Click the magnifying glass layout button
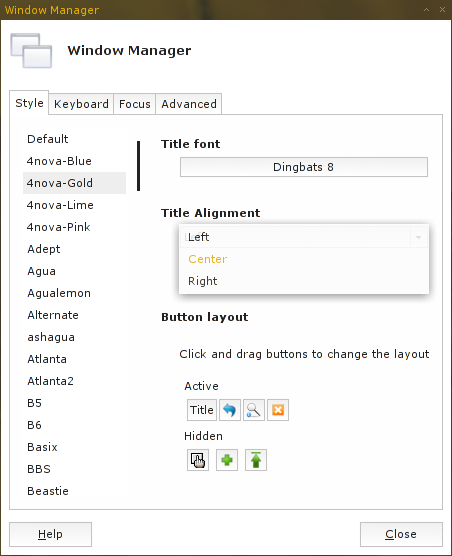 click(254, 410)
